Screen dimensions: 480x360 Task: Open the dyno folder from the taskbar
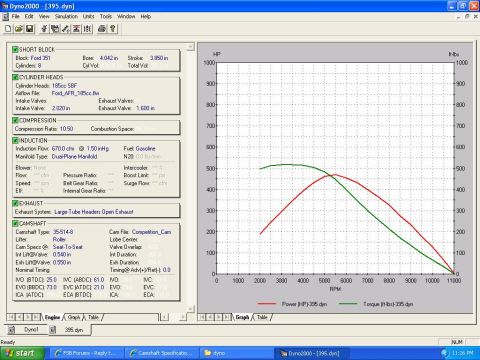(237, 353)
